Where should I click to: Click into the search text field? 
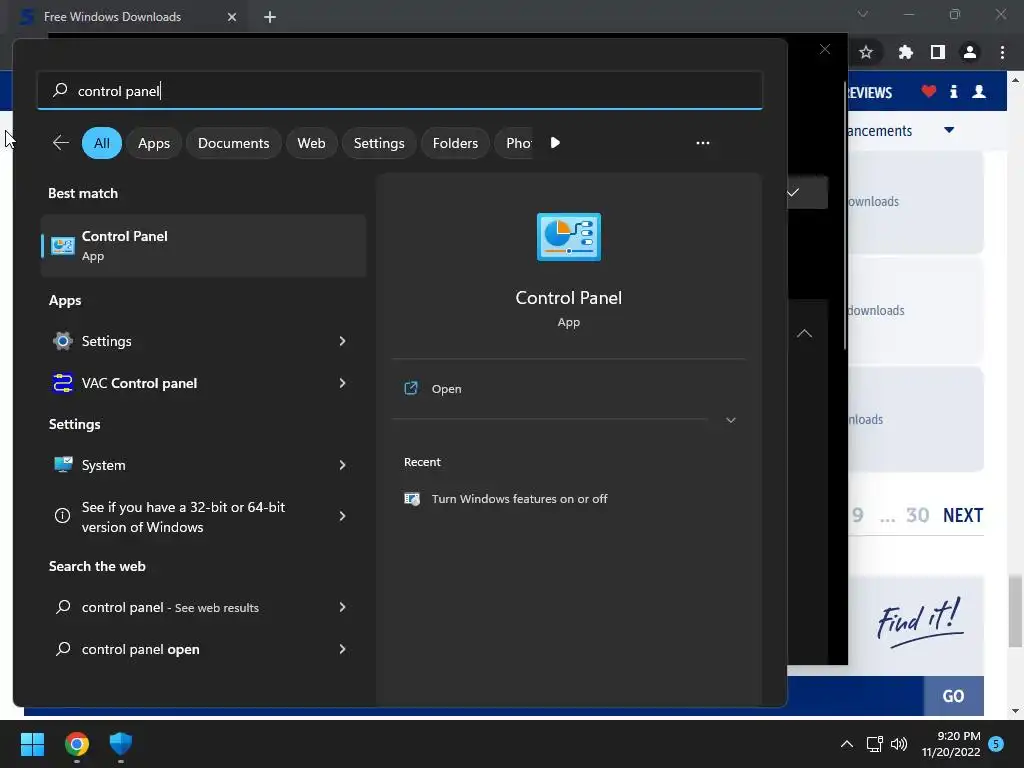[x=400, y=91]
